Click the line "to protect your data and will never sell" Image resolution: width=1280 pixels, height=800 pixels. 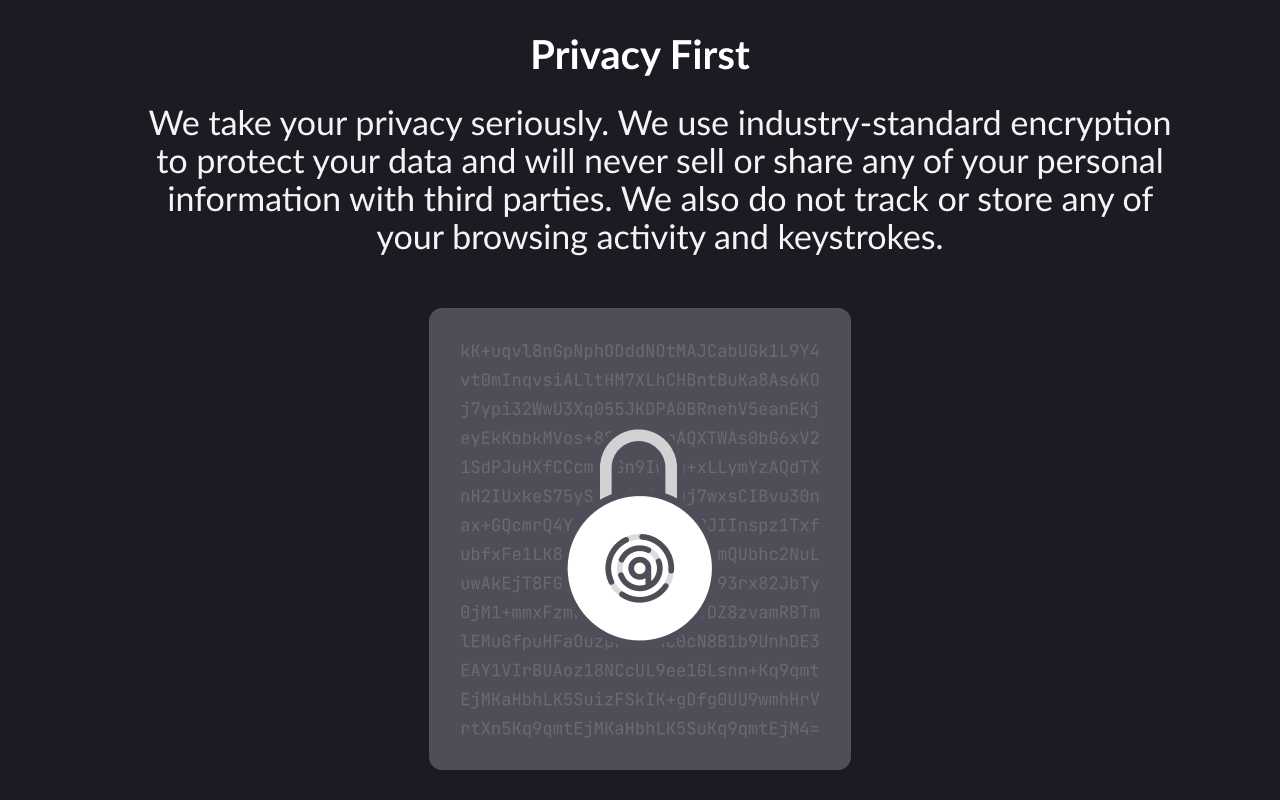click(x=660, y=162)
